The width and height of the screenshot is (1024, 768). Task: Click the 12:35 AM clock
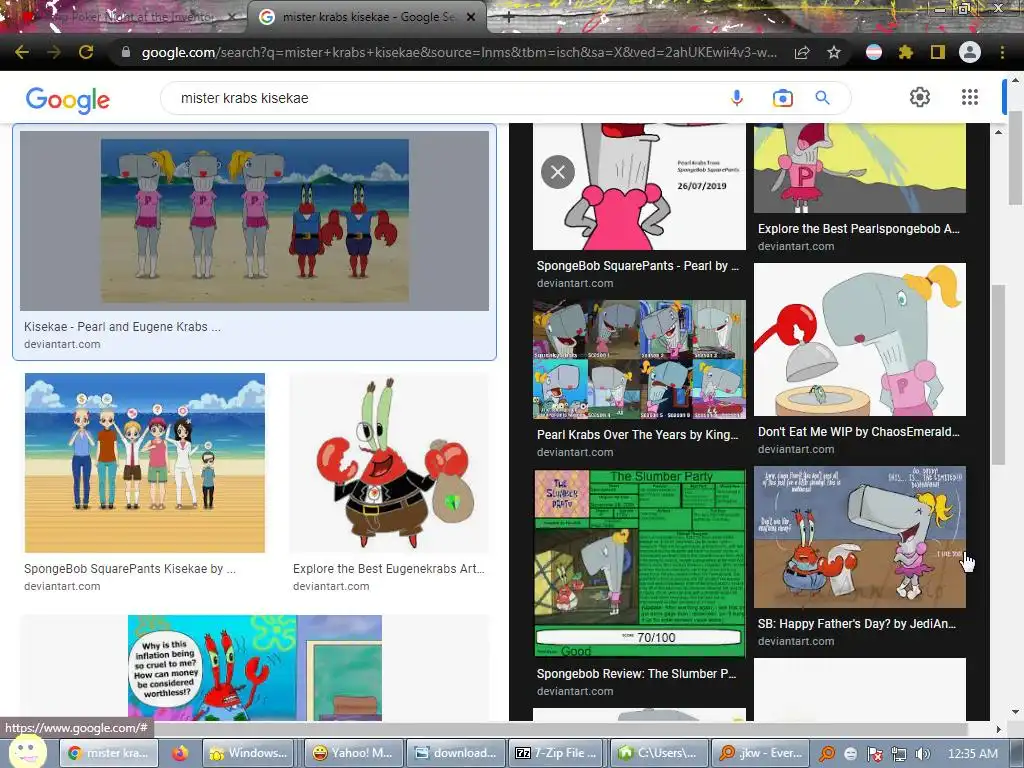tap(972, 754)
